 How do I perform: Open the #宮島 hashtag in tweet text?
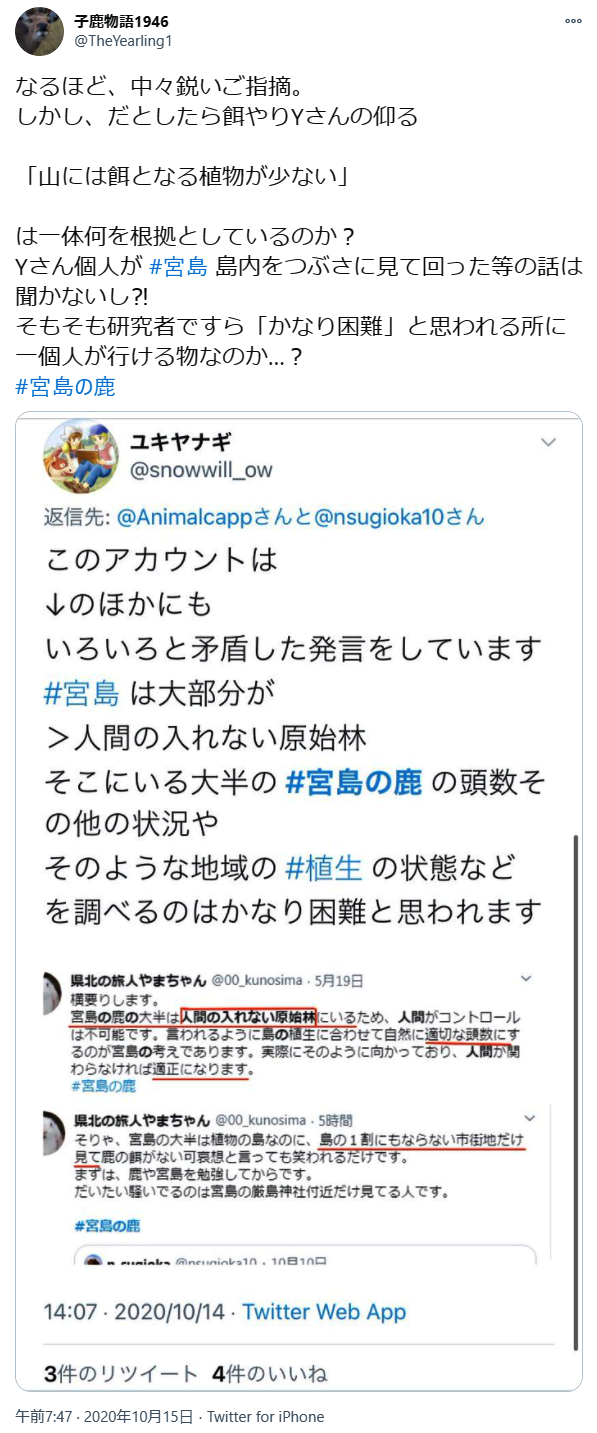tap(178, 267)
